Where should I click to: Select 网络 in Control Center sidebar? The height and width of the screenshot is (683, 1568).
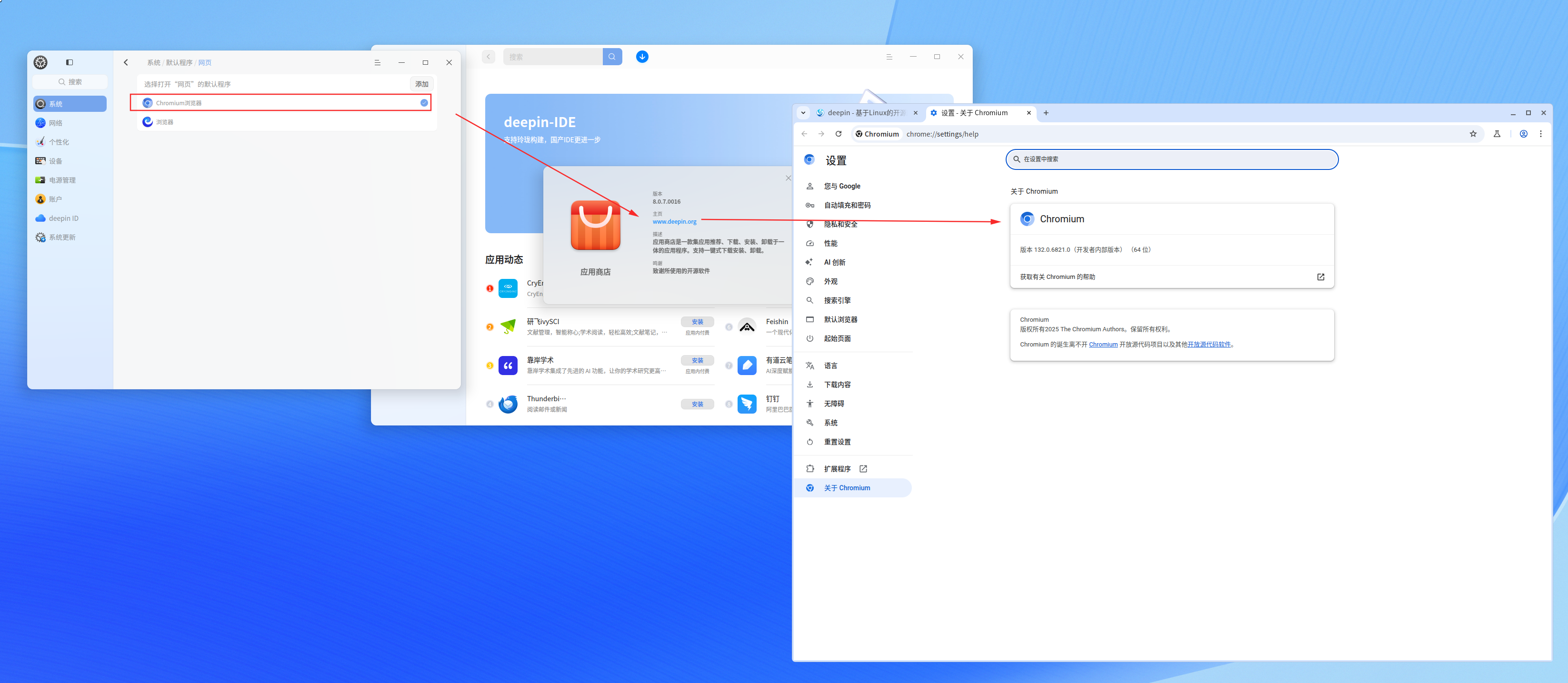(x=70, y=123)
